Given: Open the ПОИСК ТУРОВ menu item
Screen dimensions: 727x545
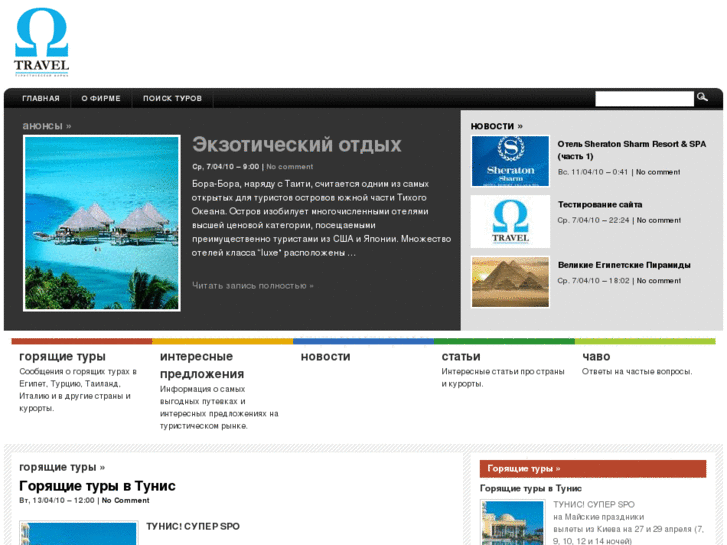Looking at the screenshot, I should (172, 98).
